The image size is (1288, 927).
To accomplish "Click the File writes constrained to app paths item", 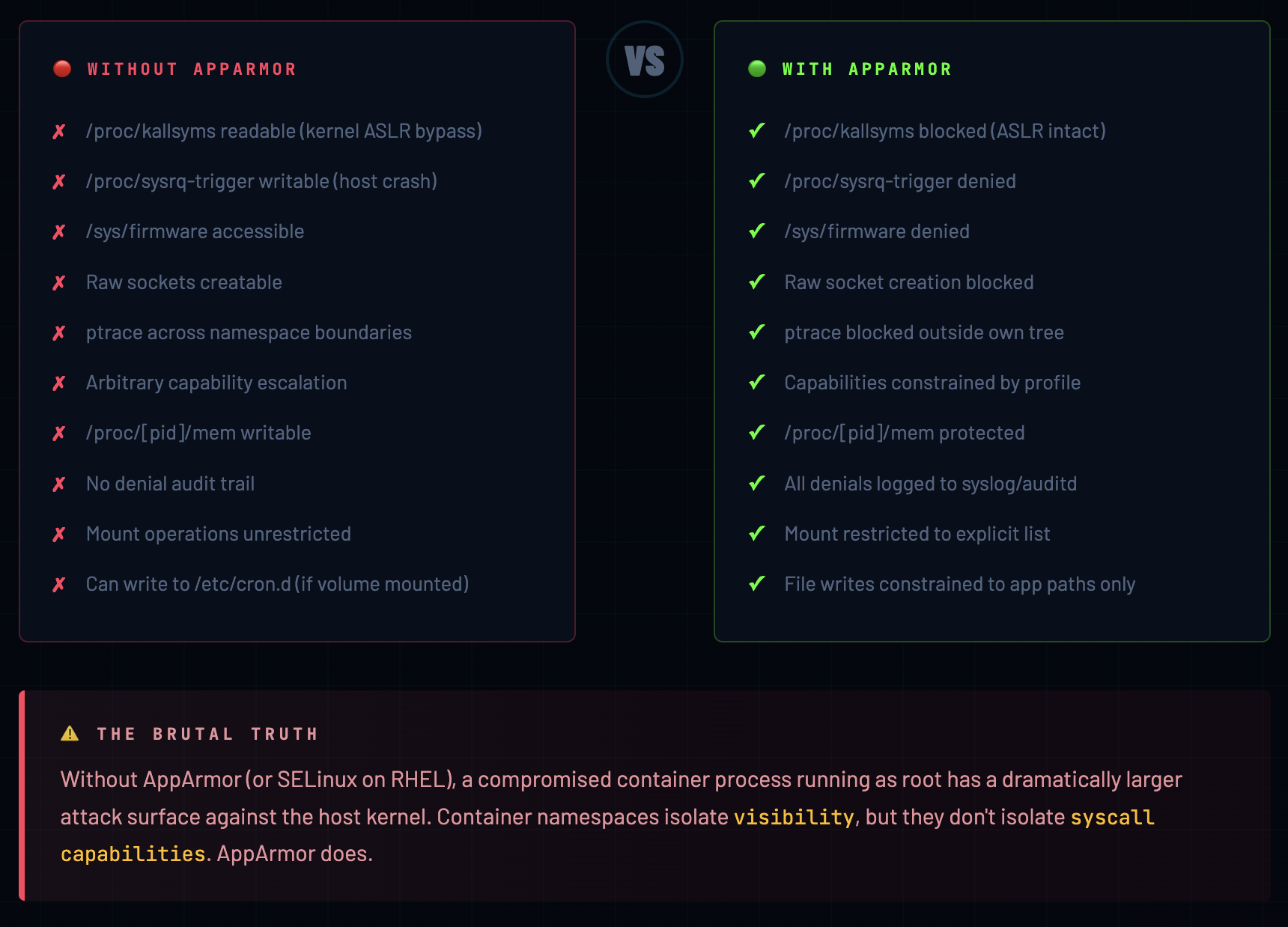I will (x=959, y=584).
